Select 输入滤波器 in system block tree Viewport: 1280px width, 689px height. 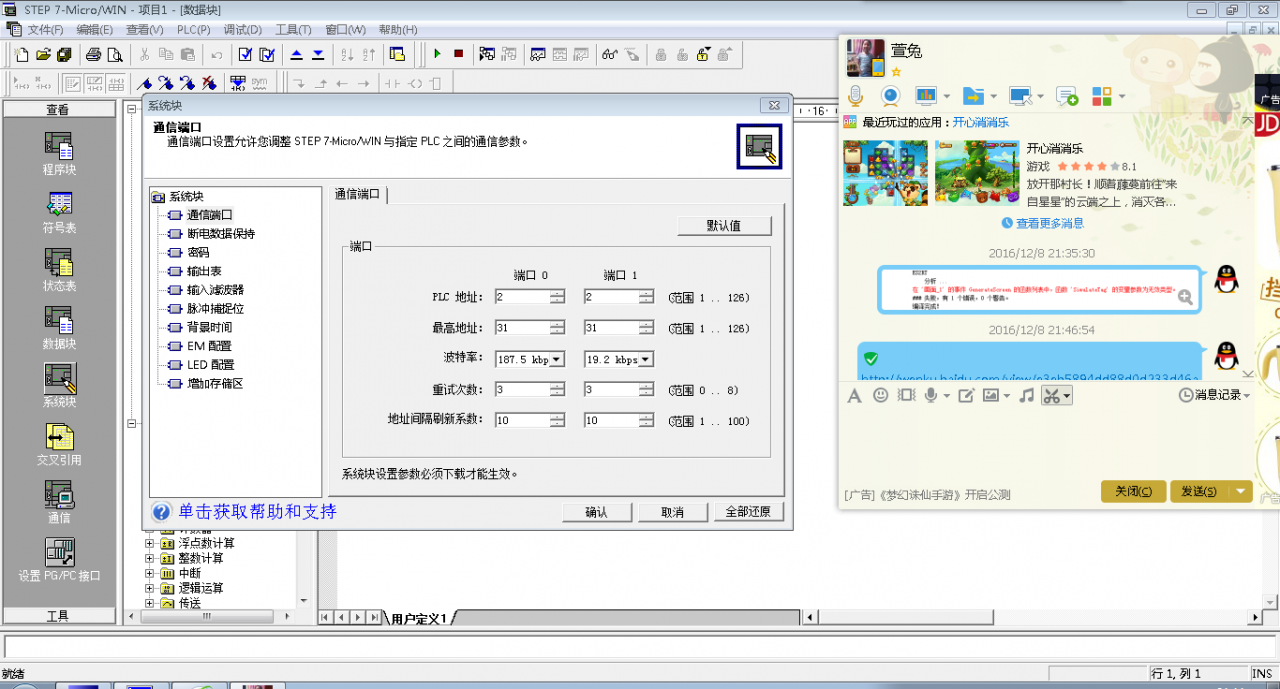click(215, 290)
